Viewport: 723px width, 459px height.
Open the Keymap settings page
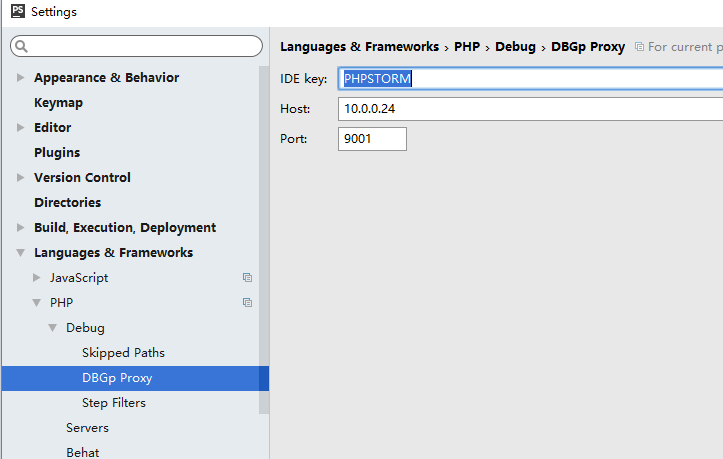click(x=58, y=102)
